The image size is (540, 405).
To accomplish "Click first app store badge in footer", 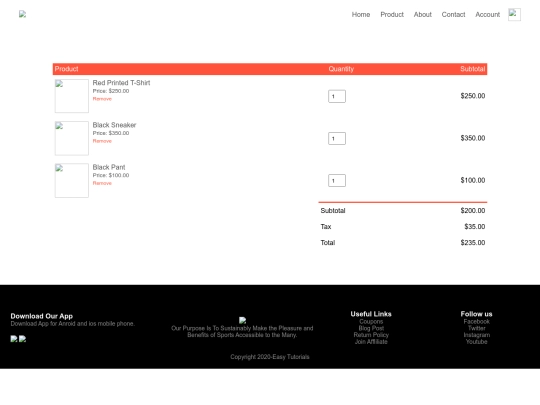I will 14,339.
